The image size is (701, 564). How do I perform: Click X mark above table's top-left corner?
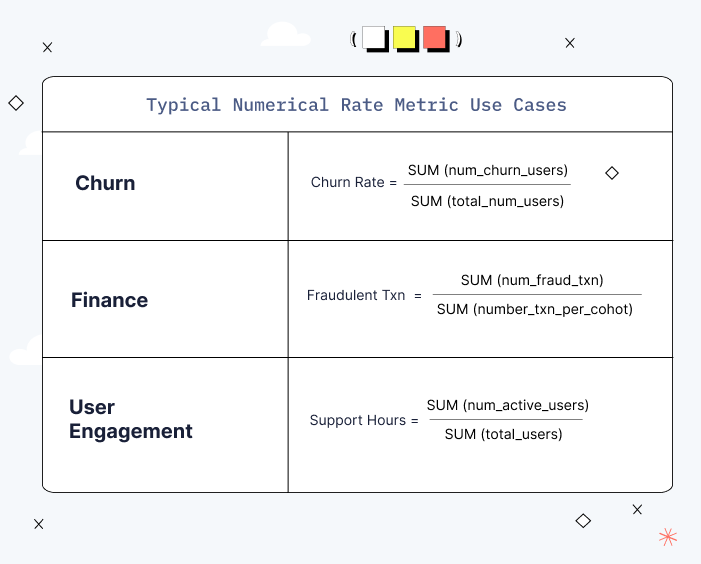click(47, 47)
